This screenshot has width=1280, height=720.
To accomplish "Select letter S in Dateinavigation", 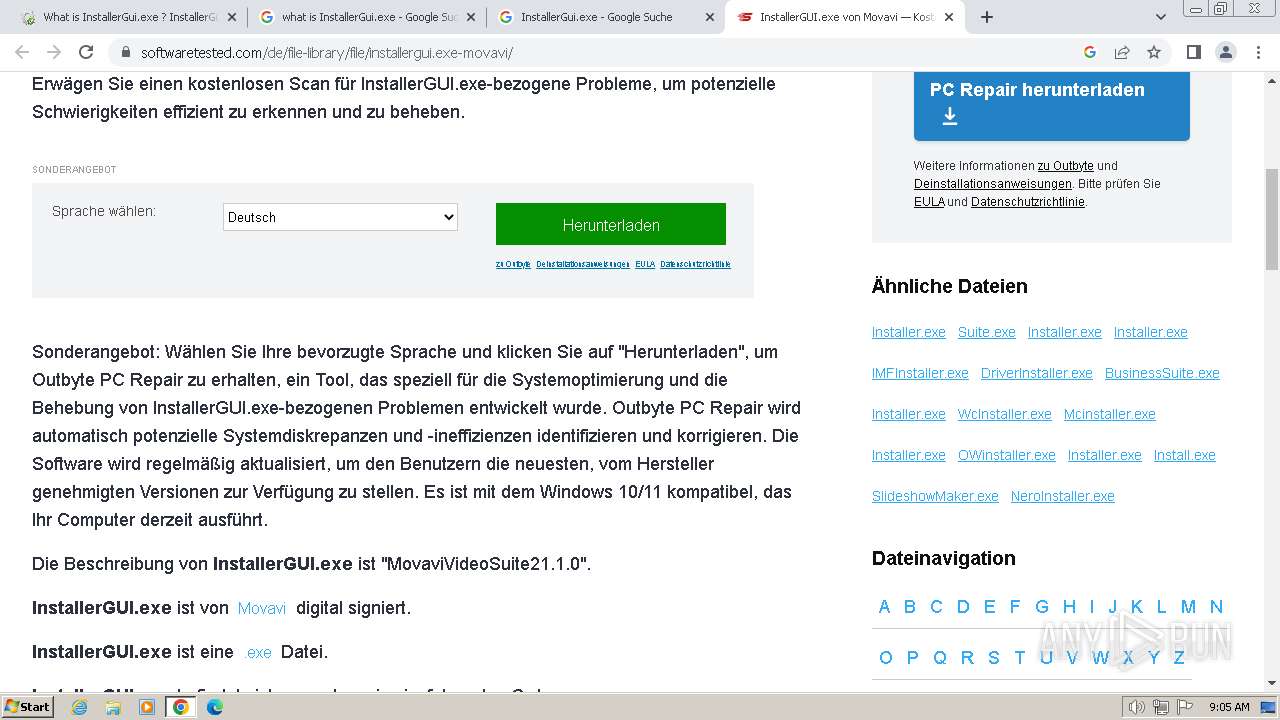I will (x=993, y=658).
